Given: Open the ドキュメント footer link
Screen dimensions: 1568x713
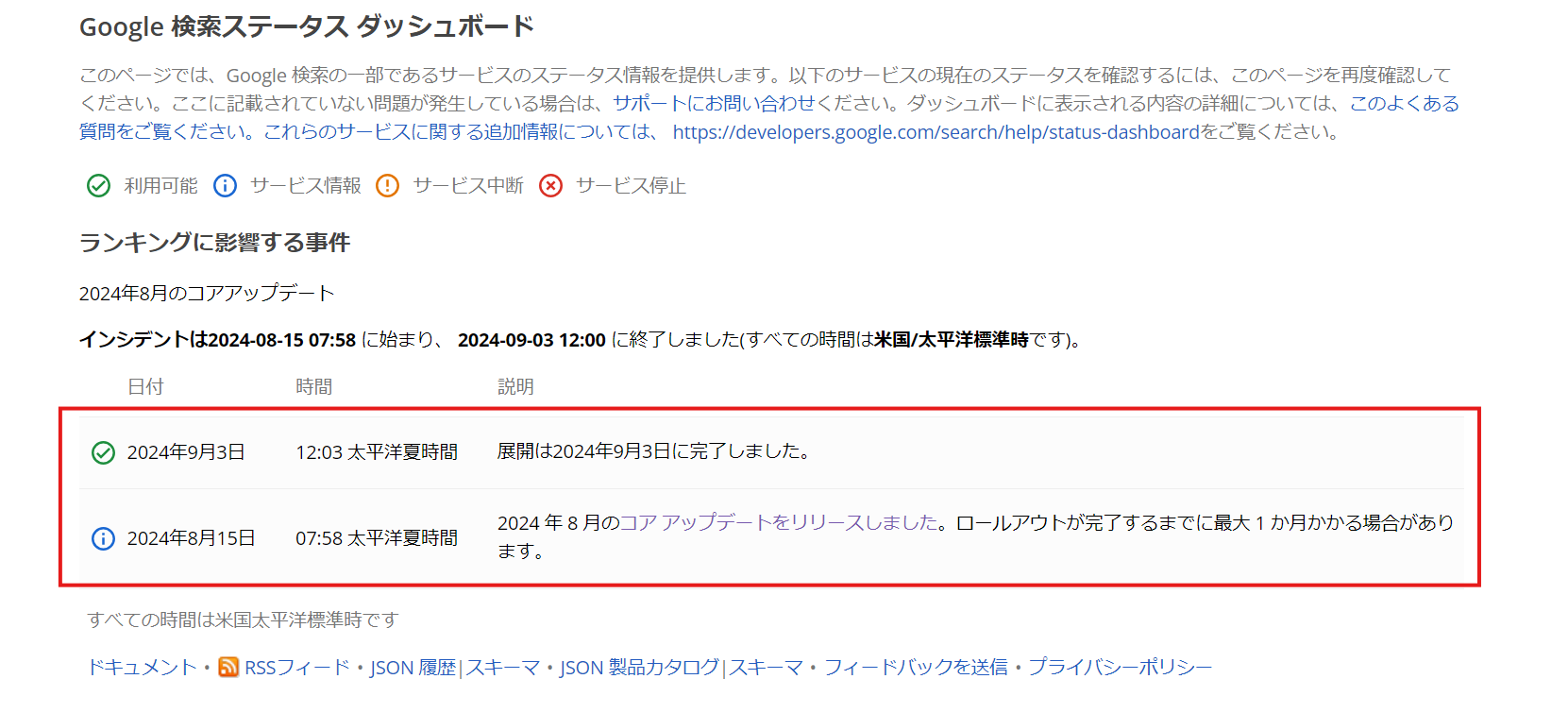Looking at the screenshot, I should click(142, 668).
